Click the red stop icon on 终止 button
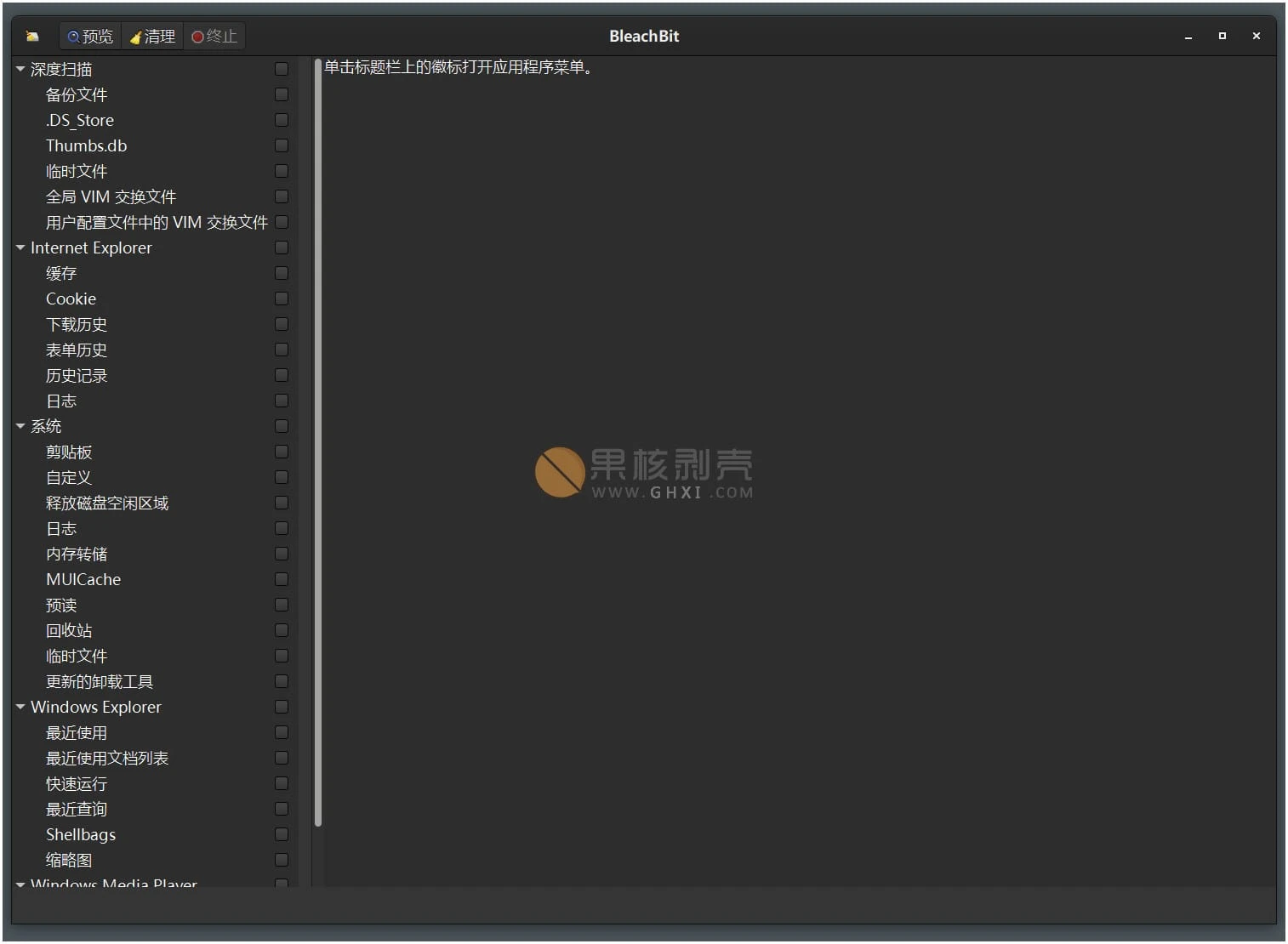 (199, 36)
